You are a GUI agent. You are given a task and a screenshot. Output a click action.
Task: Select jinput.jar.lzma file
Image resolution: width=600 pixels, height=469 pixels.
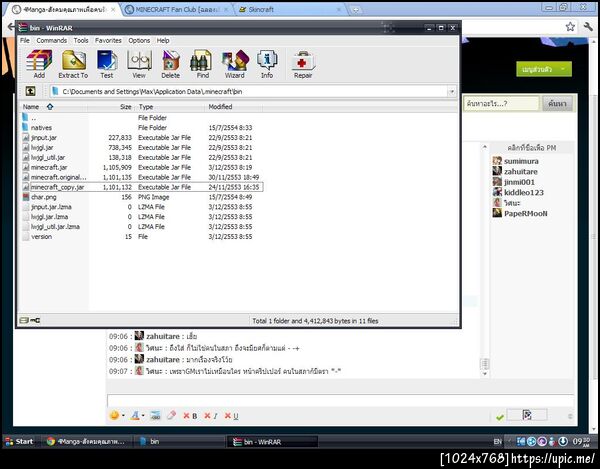(x=51, y=207)
